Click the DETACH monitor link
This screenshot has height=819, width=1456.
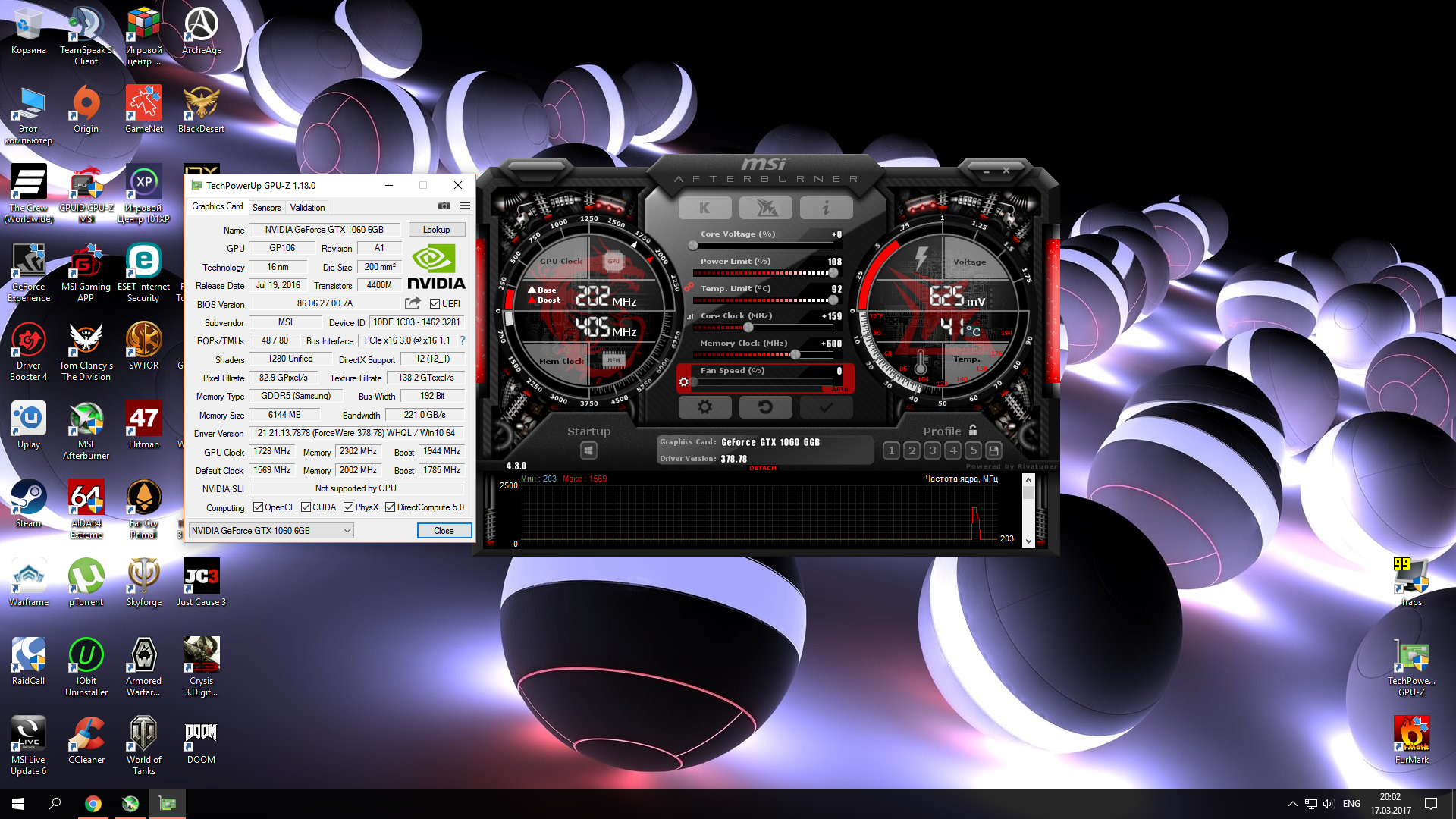point(762,468)
